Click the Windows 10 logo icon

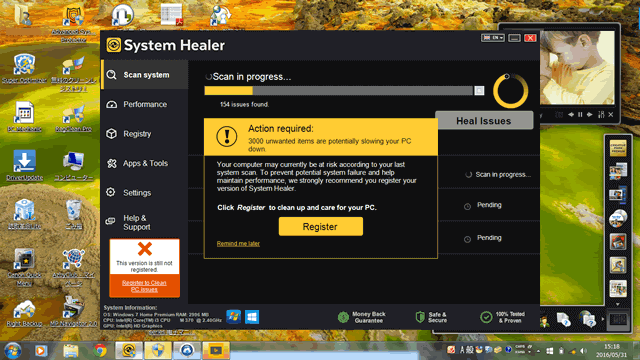252,317
